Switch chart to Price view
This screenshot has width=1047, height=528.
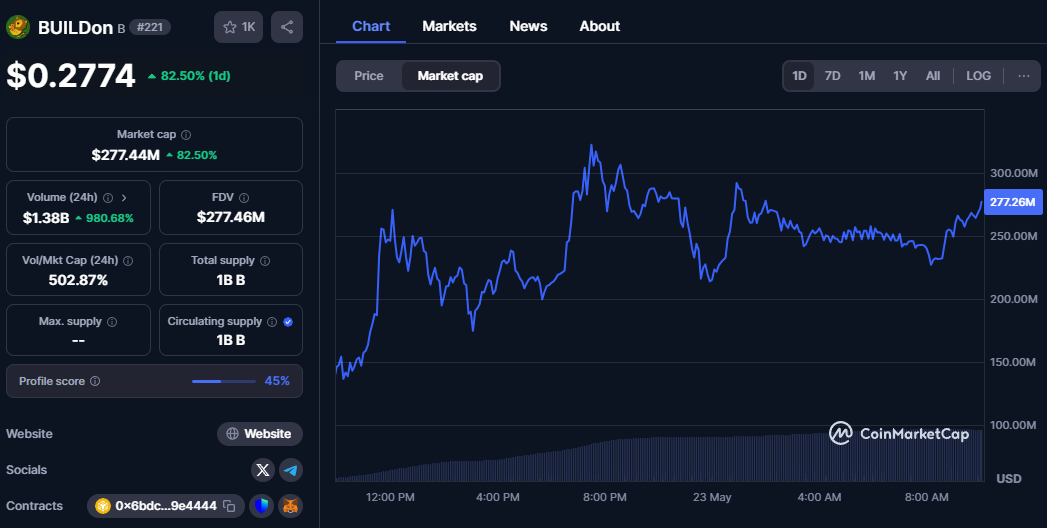click(369, 76)
